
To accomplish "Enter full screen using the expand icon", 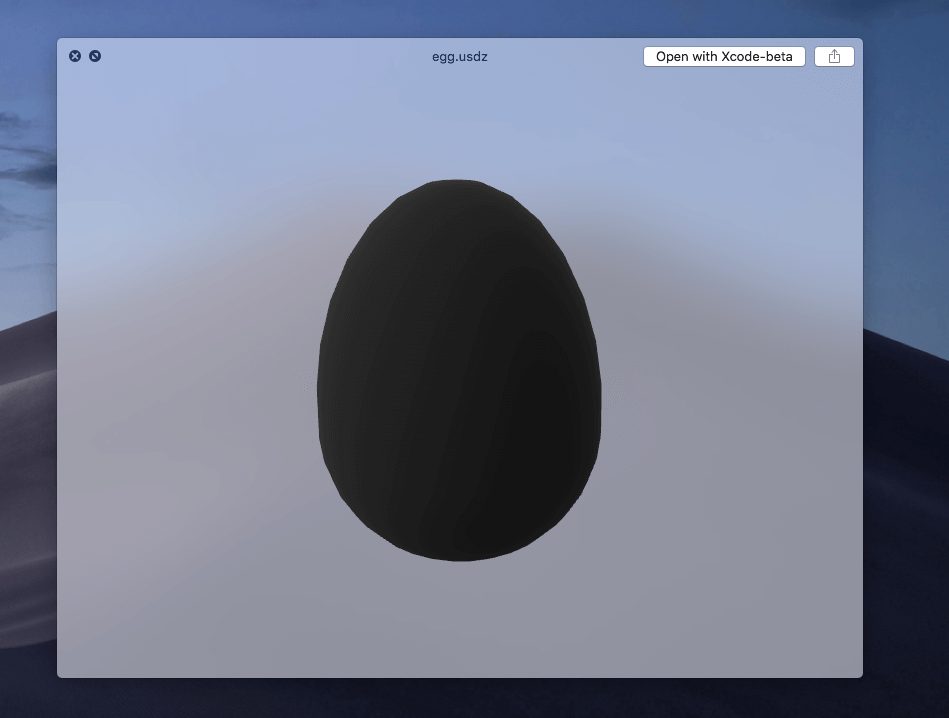I will (x=95, y=56).
